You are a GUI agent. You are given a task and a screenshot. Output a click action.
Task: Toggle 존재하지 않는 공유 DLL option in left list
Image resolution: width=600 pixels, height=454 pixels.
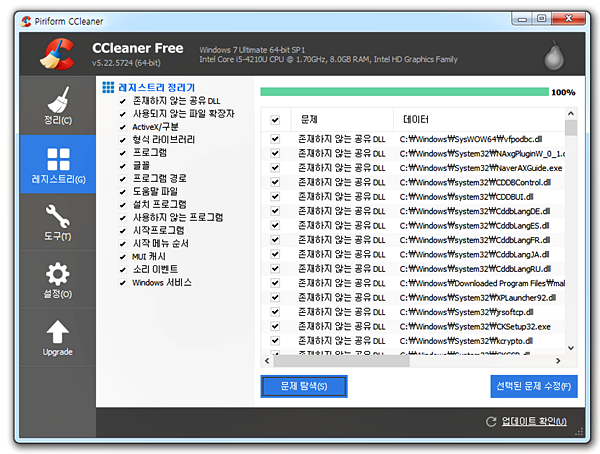[x=122, y=101]
